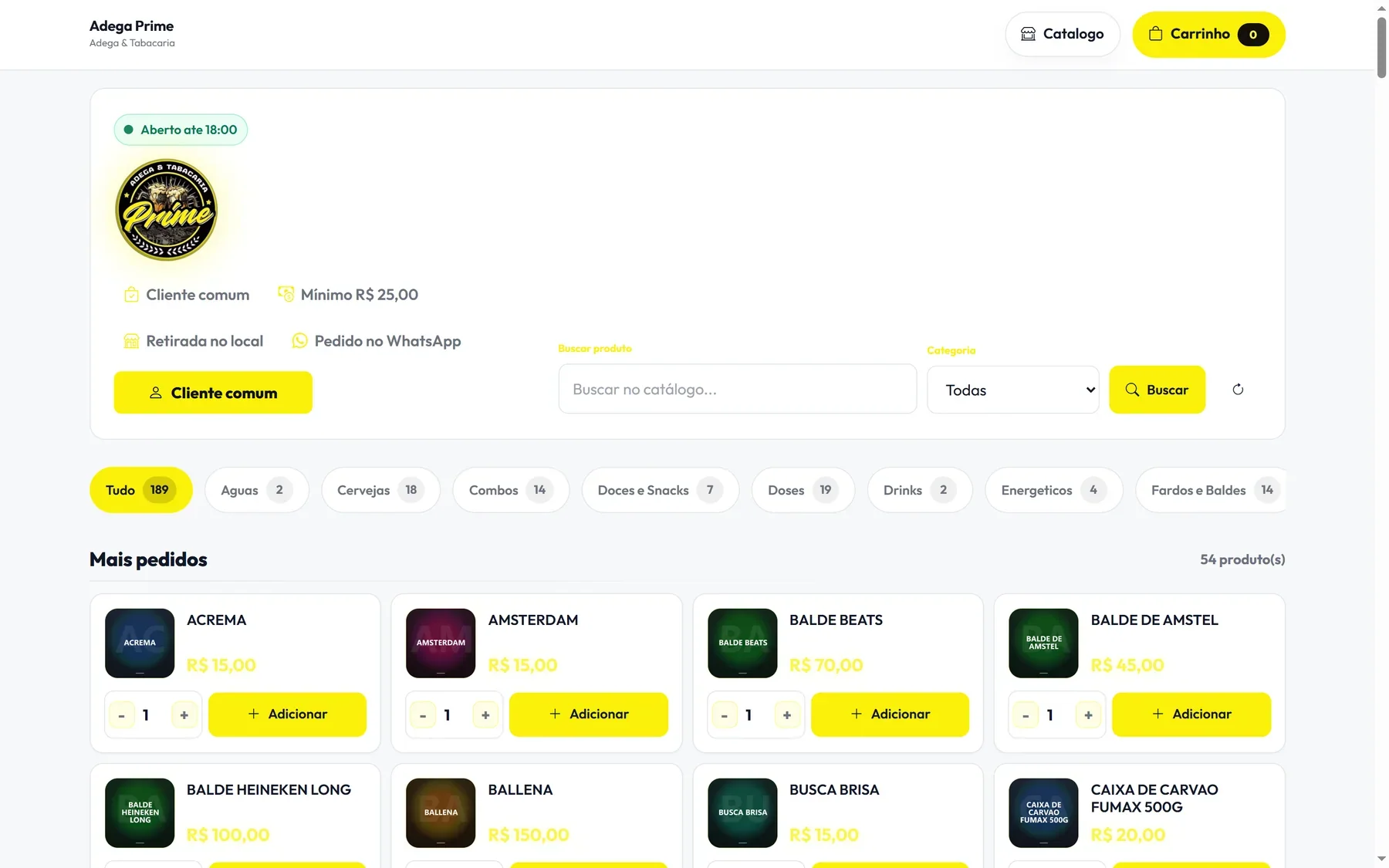Open the Catalogo page
The width and height of the screenshot is (1389, 868).
tap(1062, 34)
